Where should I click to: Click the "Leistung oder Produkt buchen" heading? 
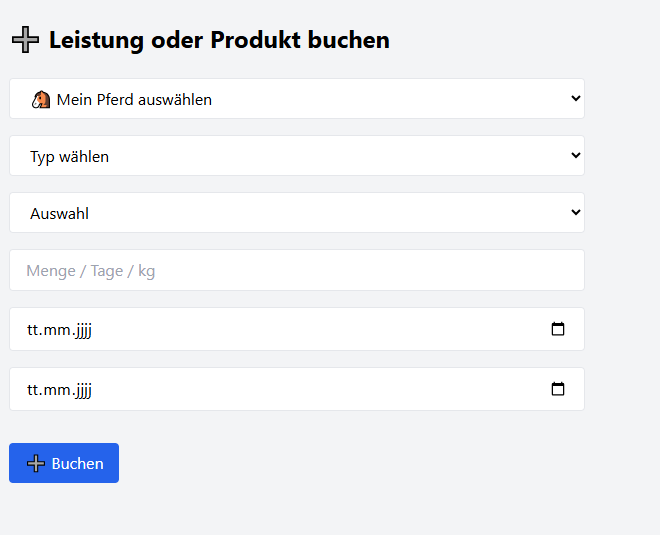(x=219, y=40)
